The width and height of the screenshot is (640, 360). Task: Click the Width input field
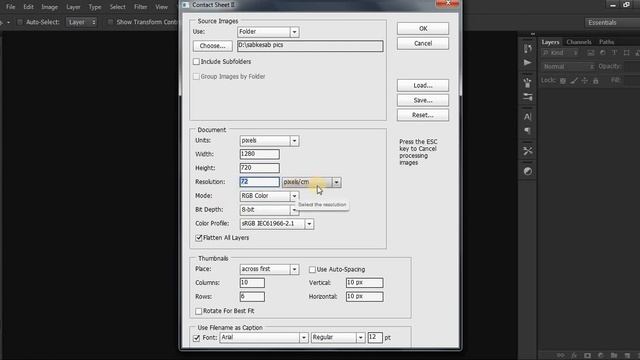[260, 154]
